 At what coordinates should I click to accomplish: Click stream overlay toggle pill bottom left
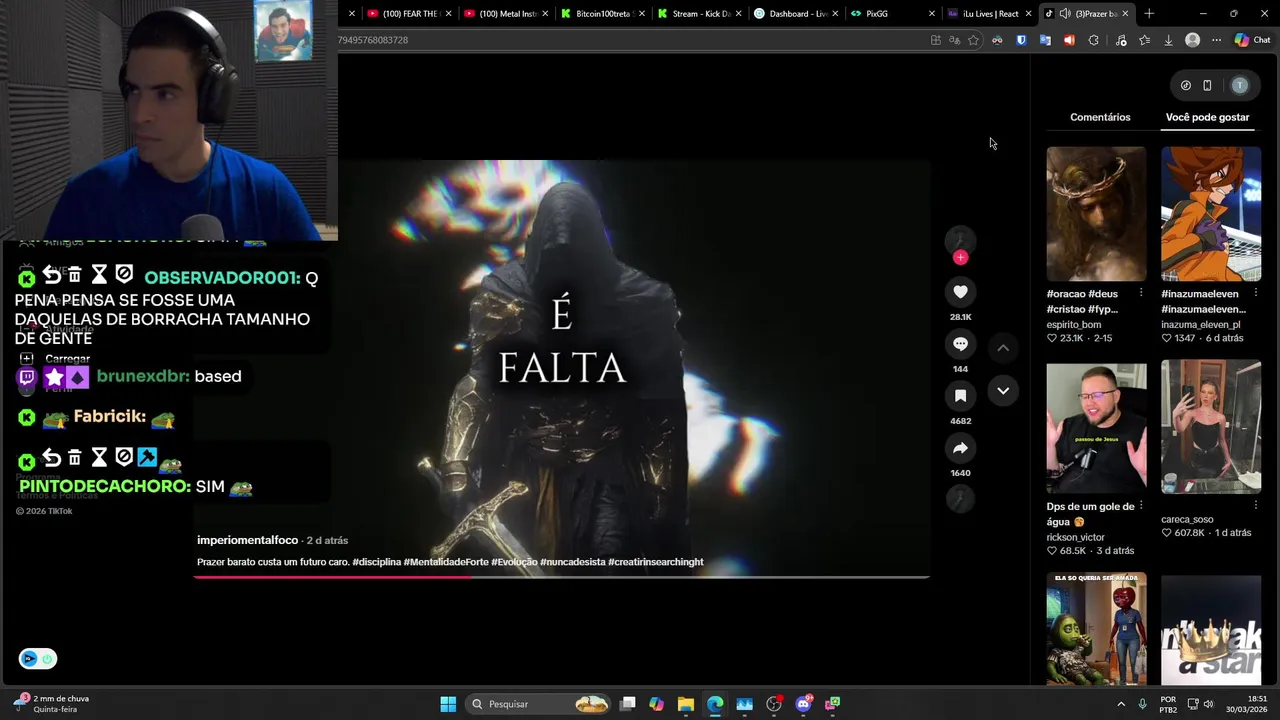click(37, 658)
